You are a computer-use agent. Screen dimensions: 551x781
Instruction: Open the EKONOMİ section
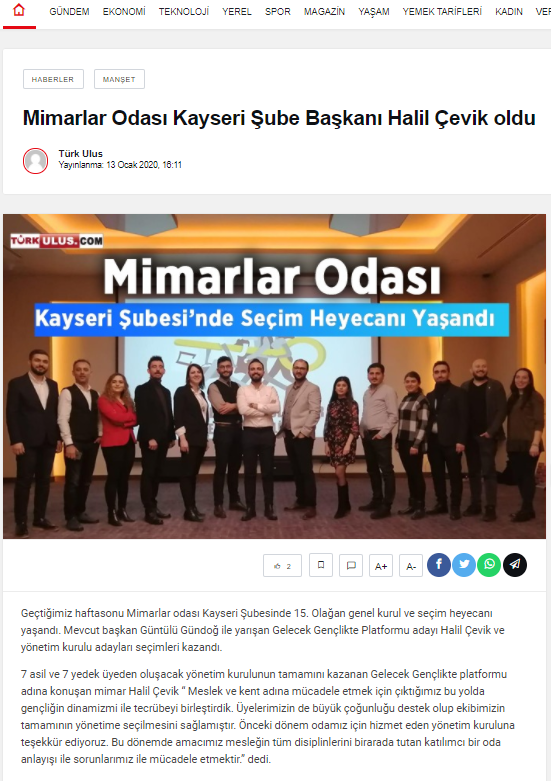coord(124,11)
